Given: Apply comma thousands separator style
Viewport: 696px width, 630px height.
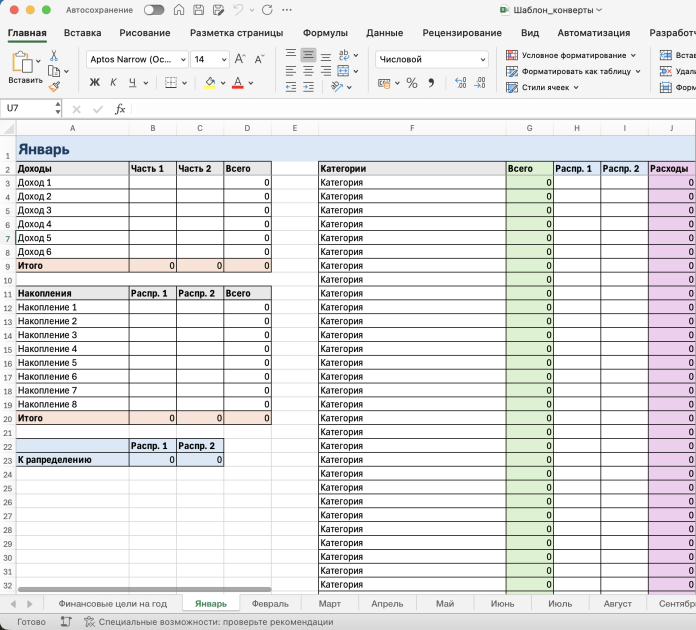Looking at the screenshot, I should (431, 83).
